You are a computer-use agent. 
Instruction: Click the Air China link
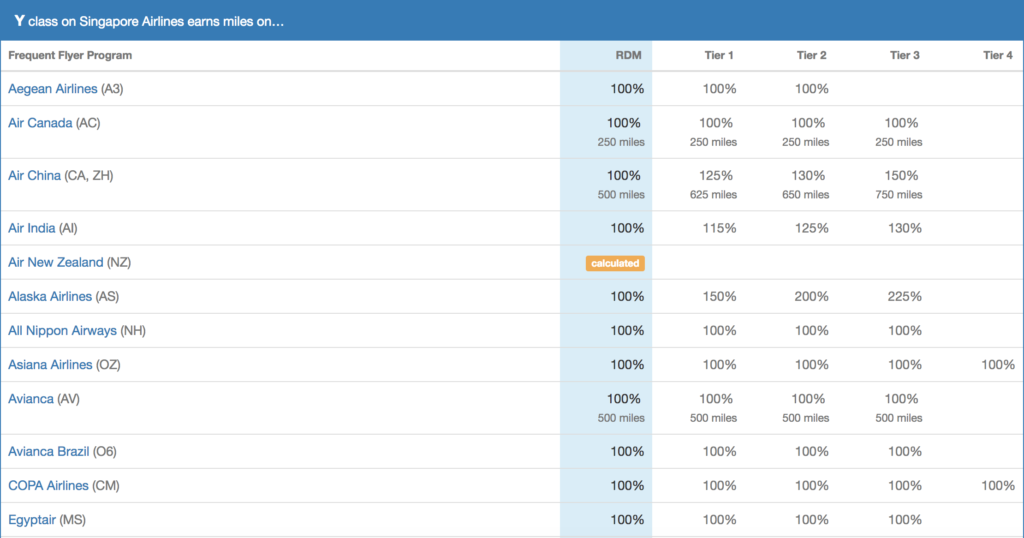click(34, 176)
